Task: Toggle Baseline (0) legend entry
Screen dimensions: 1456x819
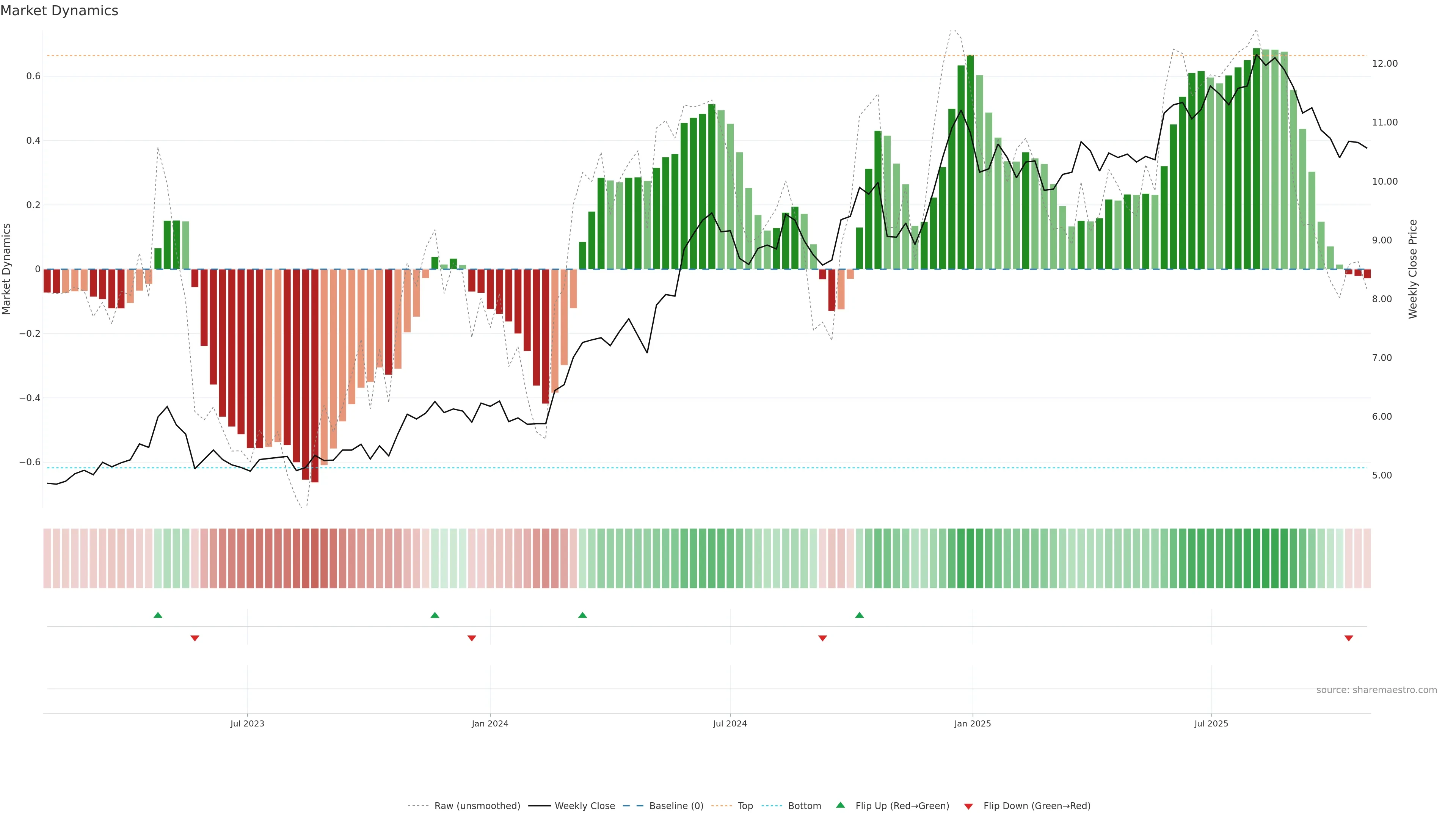Action: 676,806
